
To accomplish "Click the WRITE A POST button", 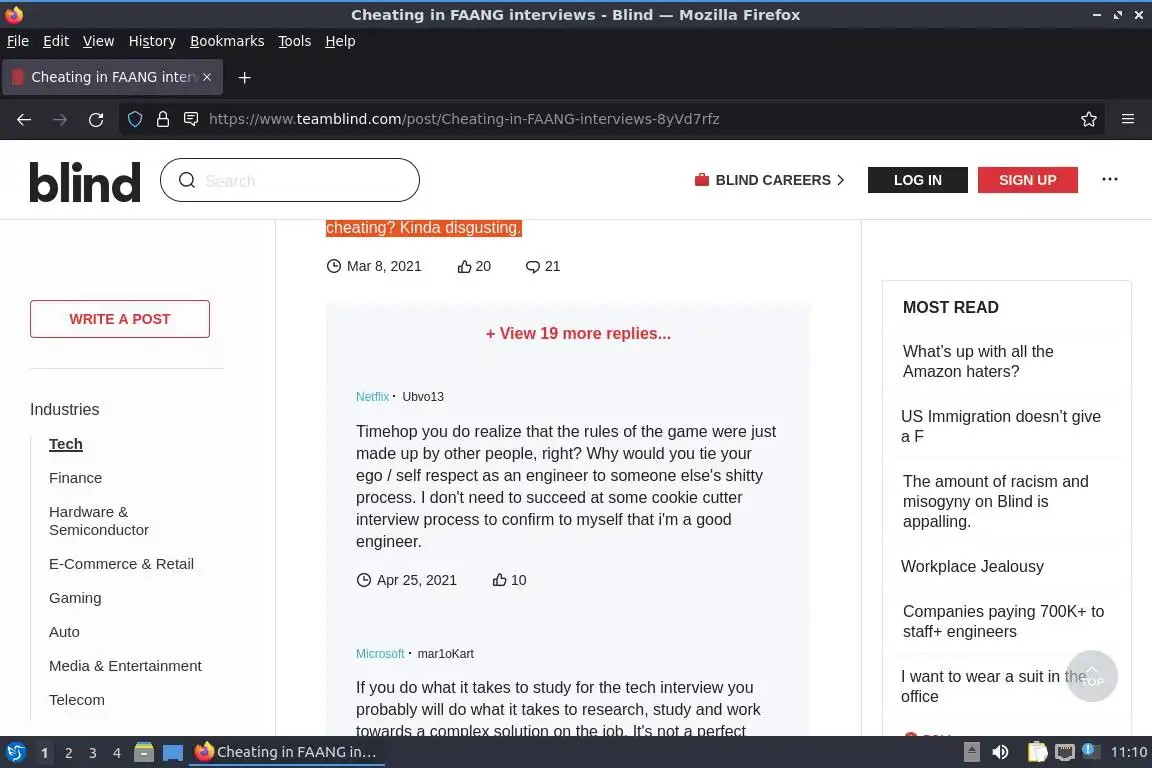I will coord(120,319).
